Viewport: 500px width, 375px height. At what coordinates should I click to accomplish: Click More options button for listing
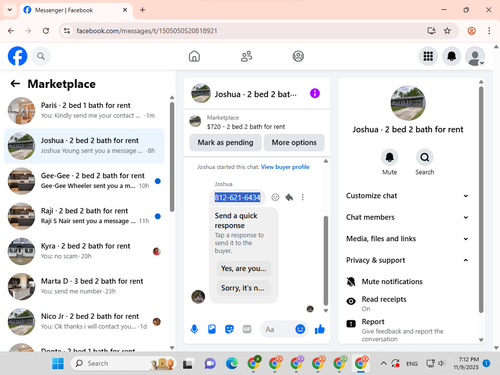pyautogui.click(x=294, y=142)
